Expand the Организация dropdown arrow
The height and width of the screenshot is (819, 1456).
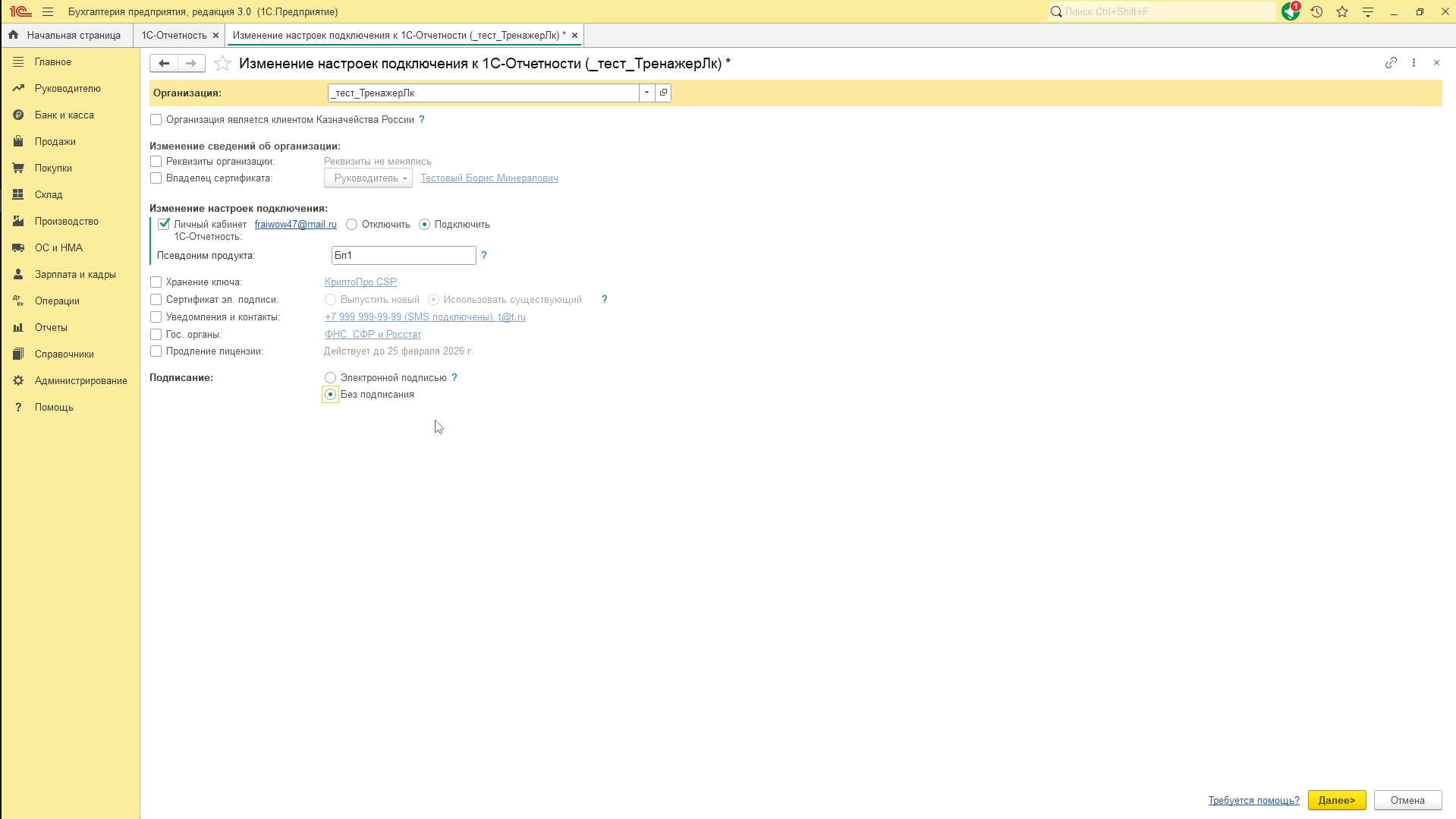click(x=646, y=93)
